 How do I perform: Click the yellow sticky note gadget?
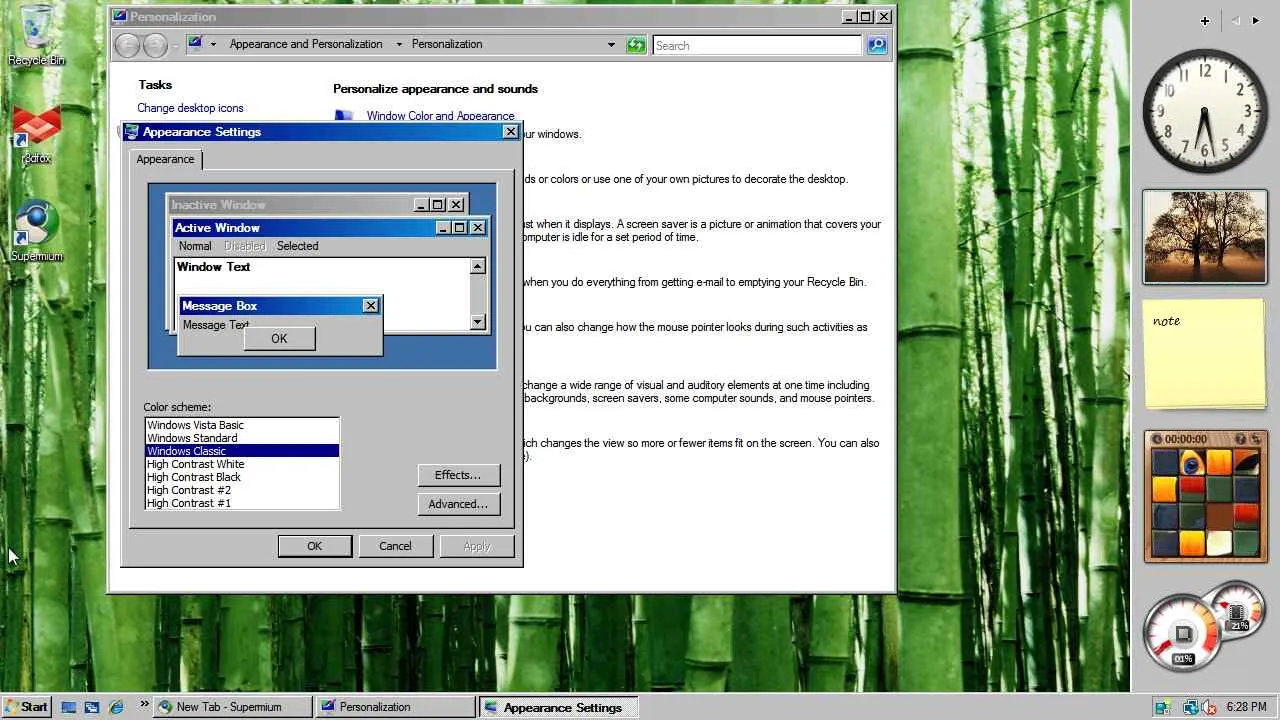click(x=1205, y=354)
